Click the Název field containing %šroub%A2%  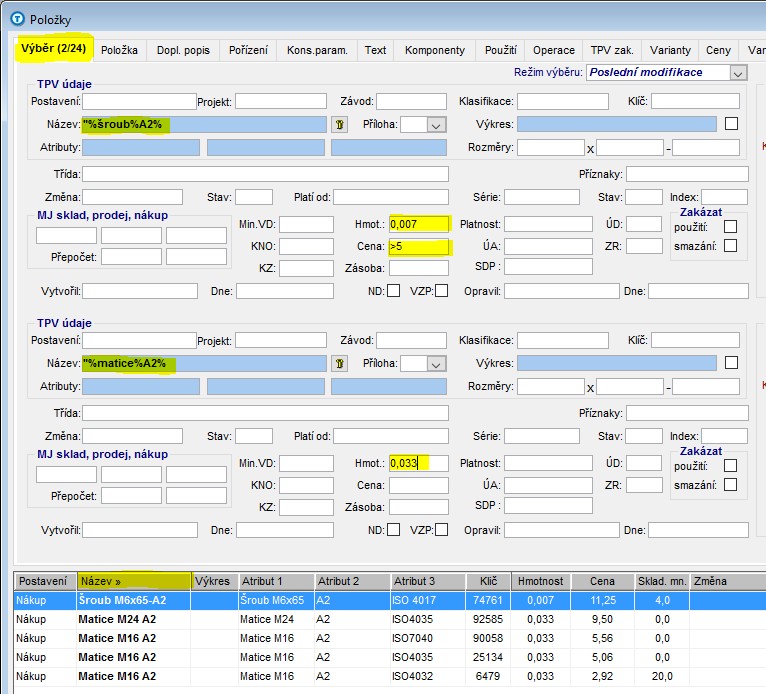click(x=204, y=125)
